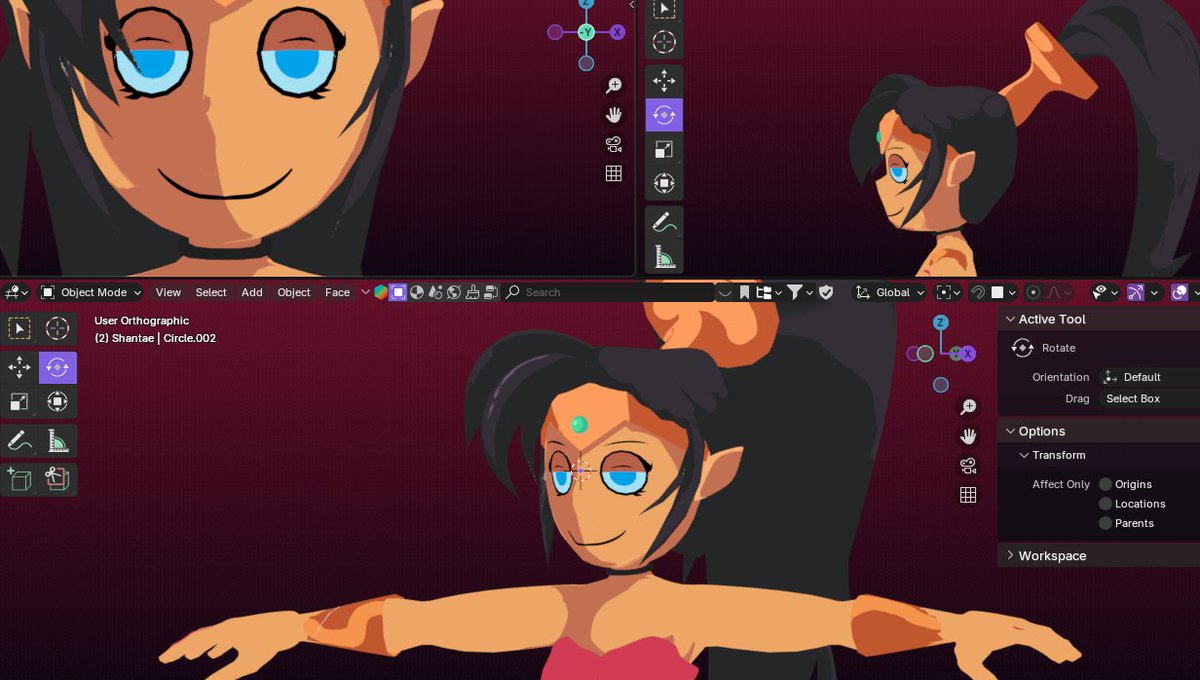Select the Move tool in lower viewport toolbar
This screenshot has height=680, width=1200.
tap(19, 368)
